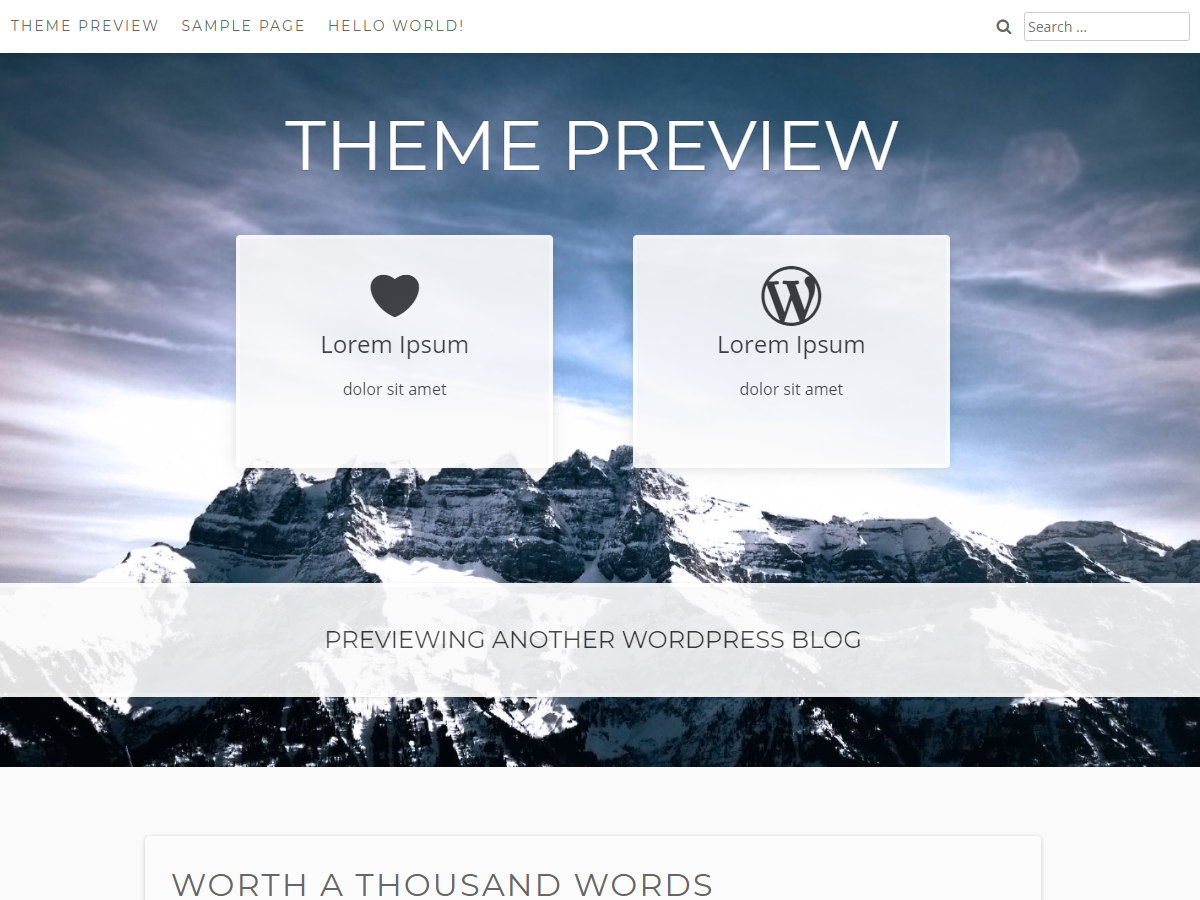The height and width of the screenshot is (900, 1200).
Task: Click the magnifying glass search icon
Action: [1004, 27]
